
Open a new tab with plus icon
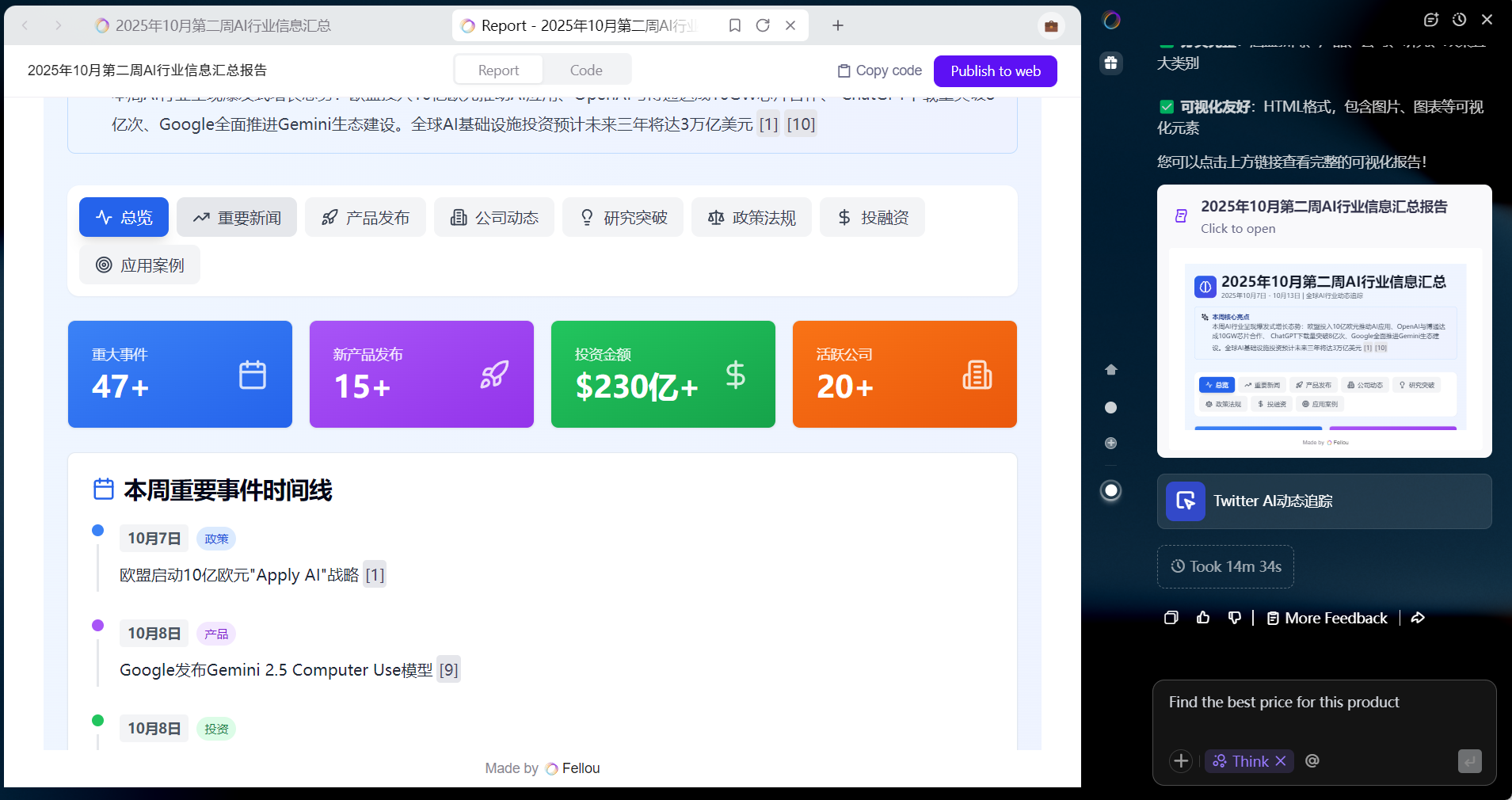[x=837, y=25]
